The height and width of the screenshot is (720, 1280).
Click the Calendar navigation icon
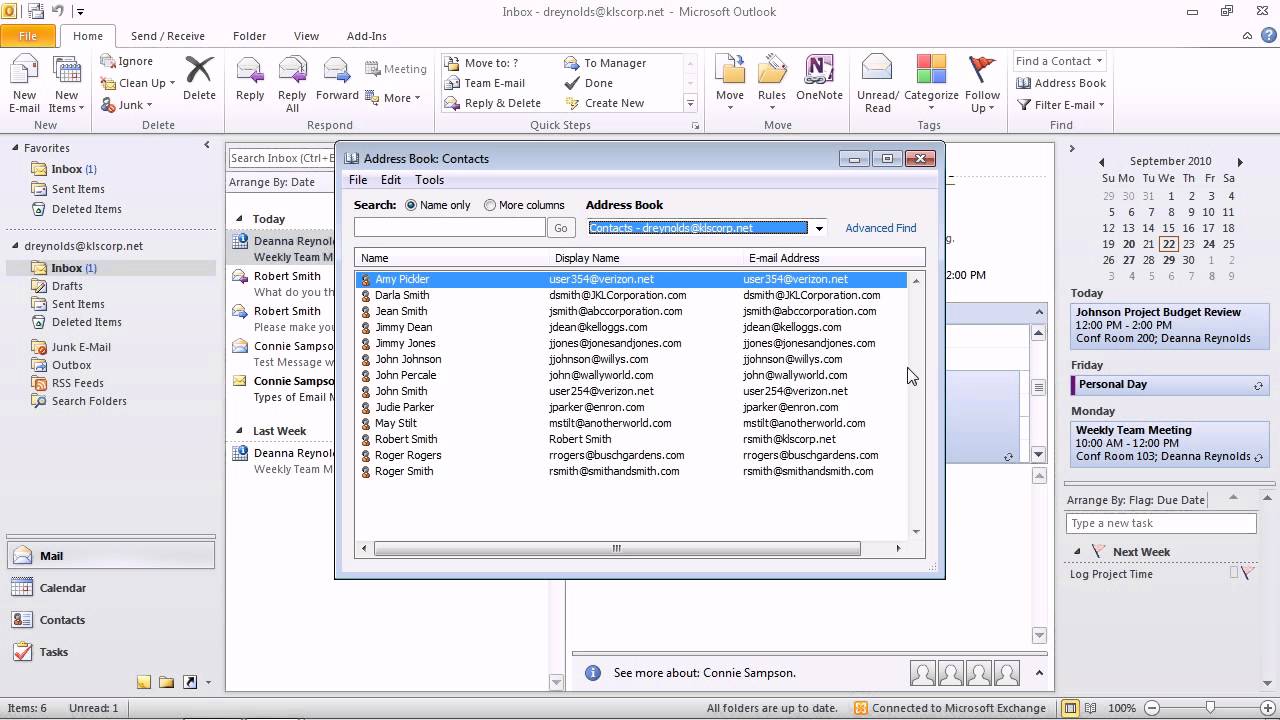pos(22,588)
